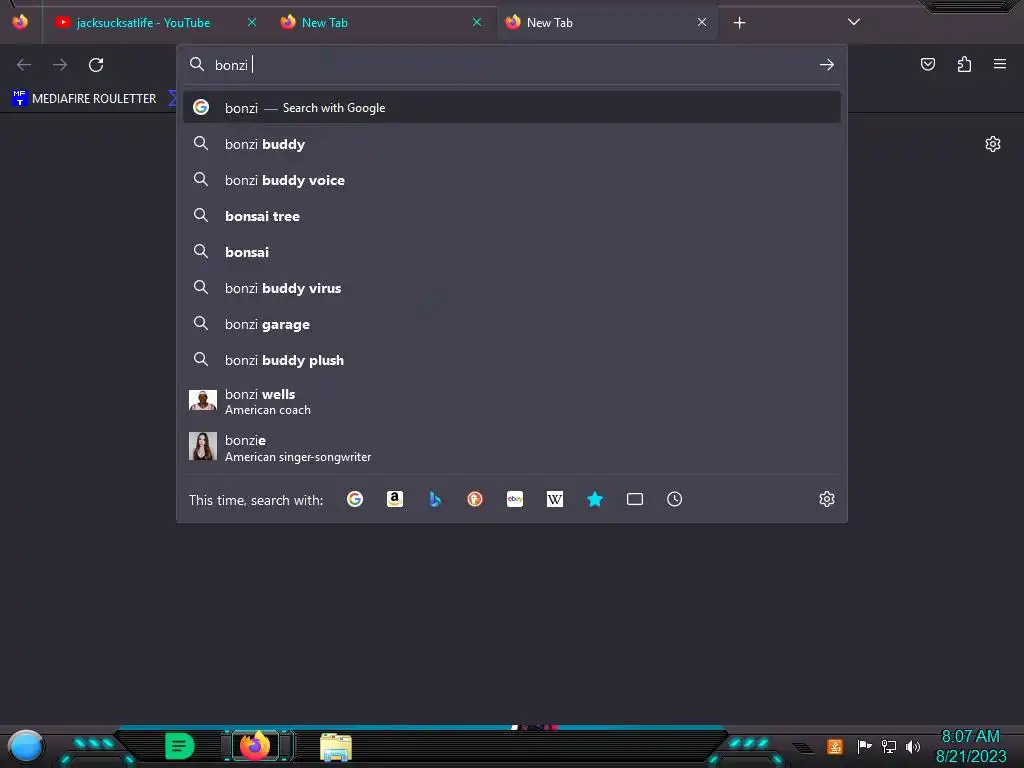The height and width of the screenshot is (768, 1024).
Task: Choose 'bonzi wells American coach' suggestion
Action: tap(511, 402)
